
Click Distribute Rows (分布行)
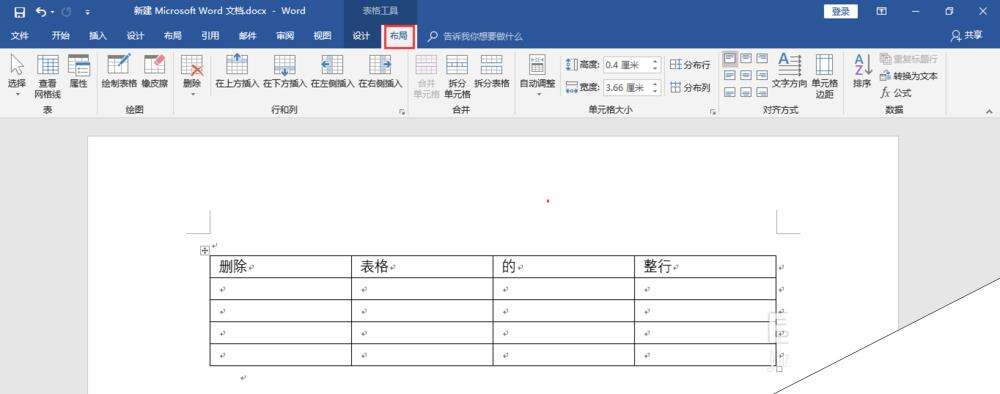pyautogui.click(x=690, y=65)
